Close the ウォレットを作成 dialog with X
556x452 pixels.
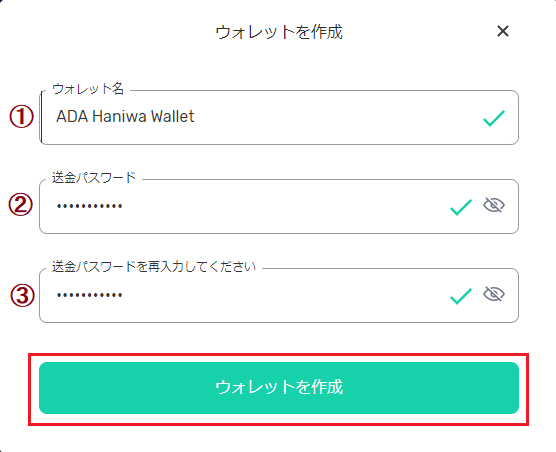click(503, 31)
